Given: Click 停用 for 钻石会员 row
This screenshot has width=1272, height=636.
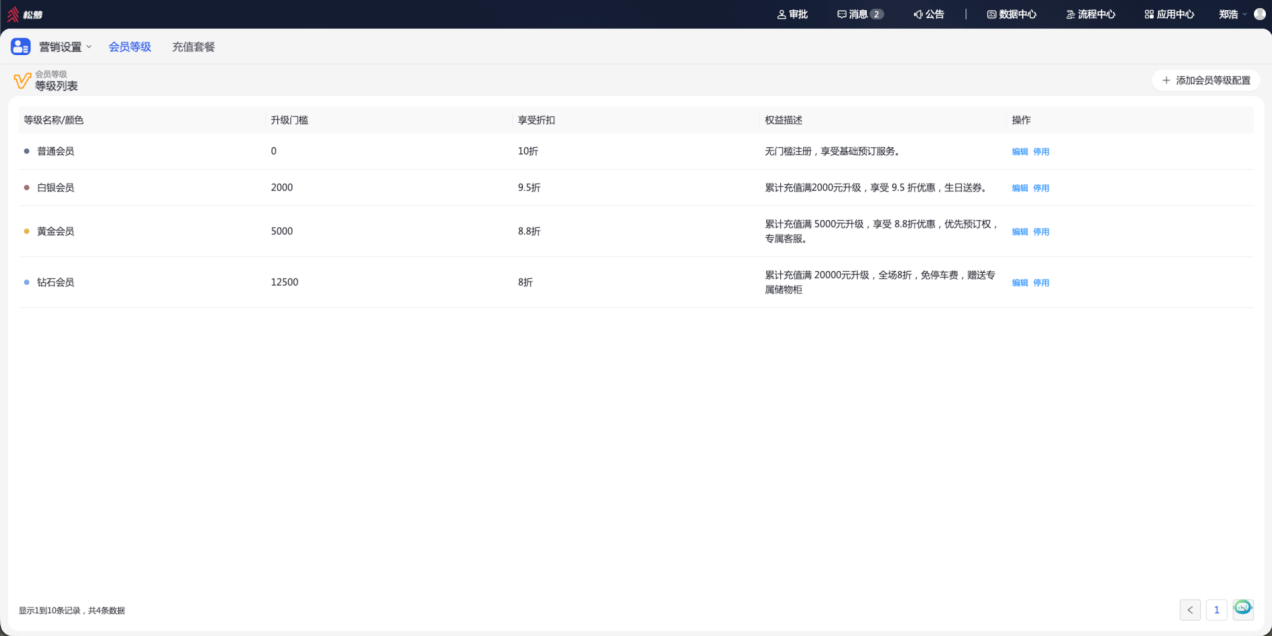Looking at the screenshot, I should tap(1041, 283).
